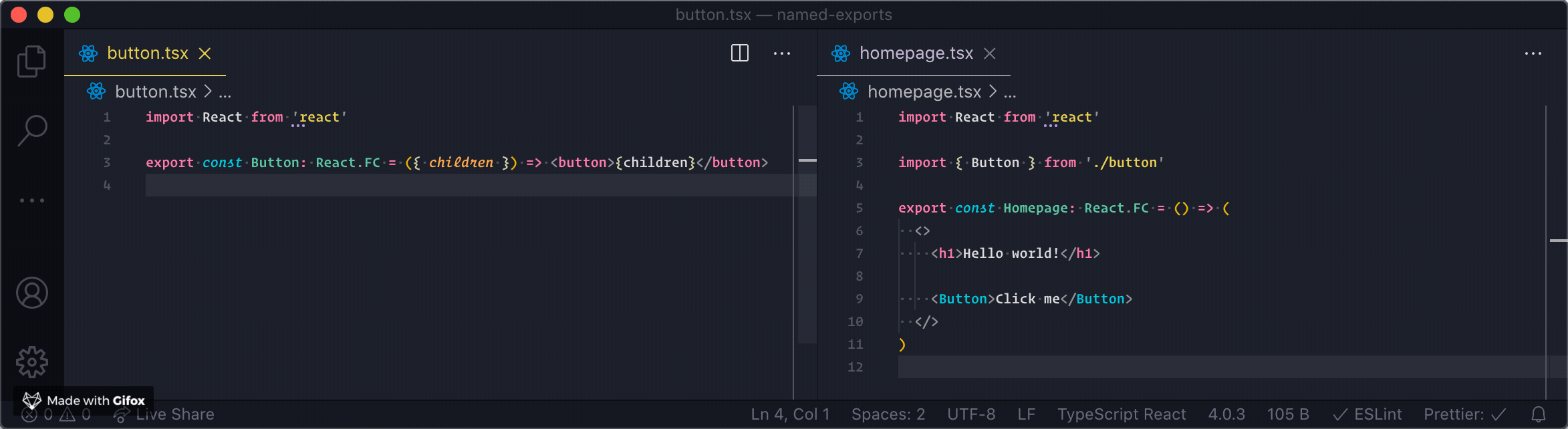Click button.tsx breadcrumb file name
Image resolution: width=1568 pixels, height=429 pixels.
pos(156,92)
